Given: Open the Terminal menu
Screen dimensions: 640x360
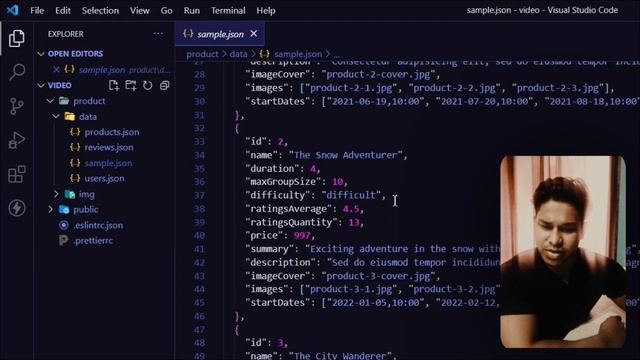Looking at the screenshot, I should tap(228, 10).
